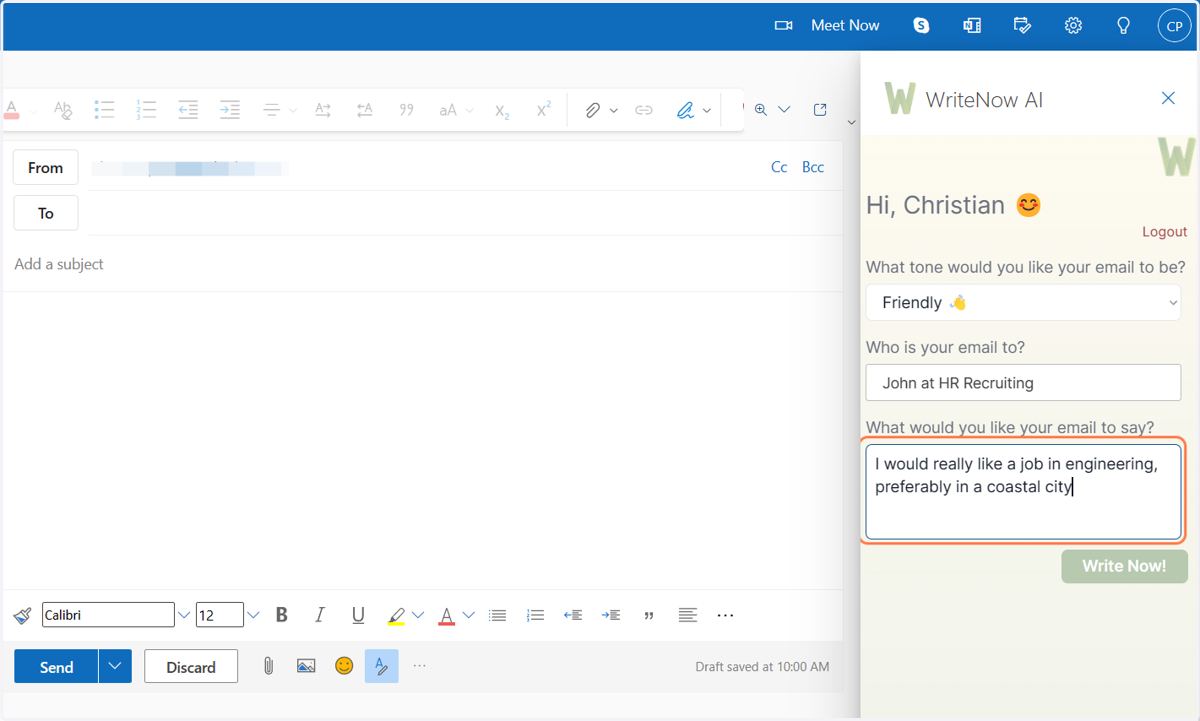
Task: Insert quote from bottom toolbar
Action: click(649, 615)
